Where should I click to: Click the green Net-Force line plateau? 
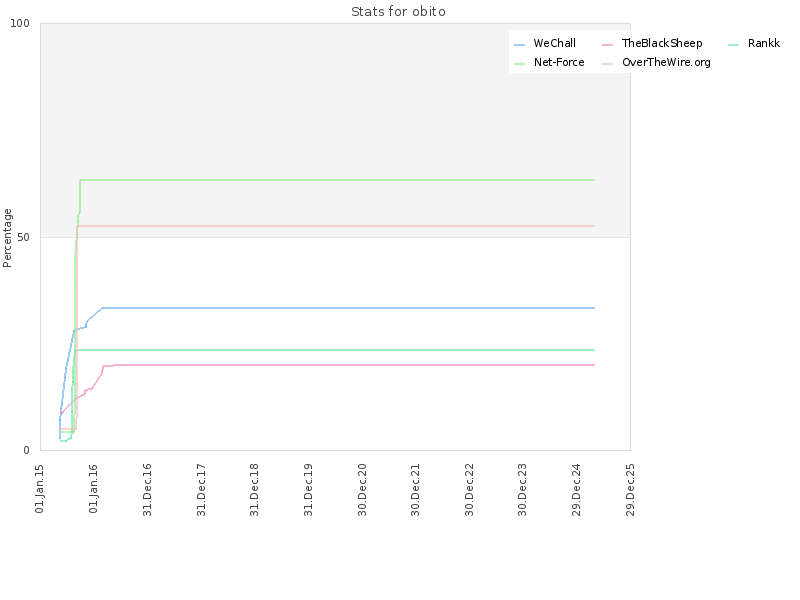tap(337, 180)
